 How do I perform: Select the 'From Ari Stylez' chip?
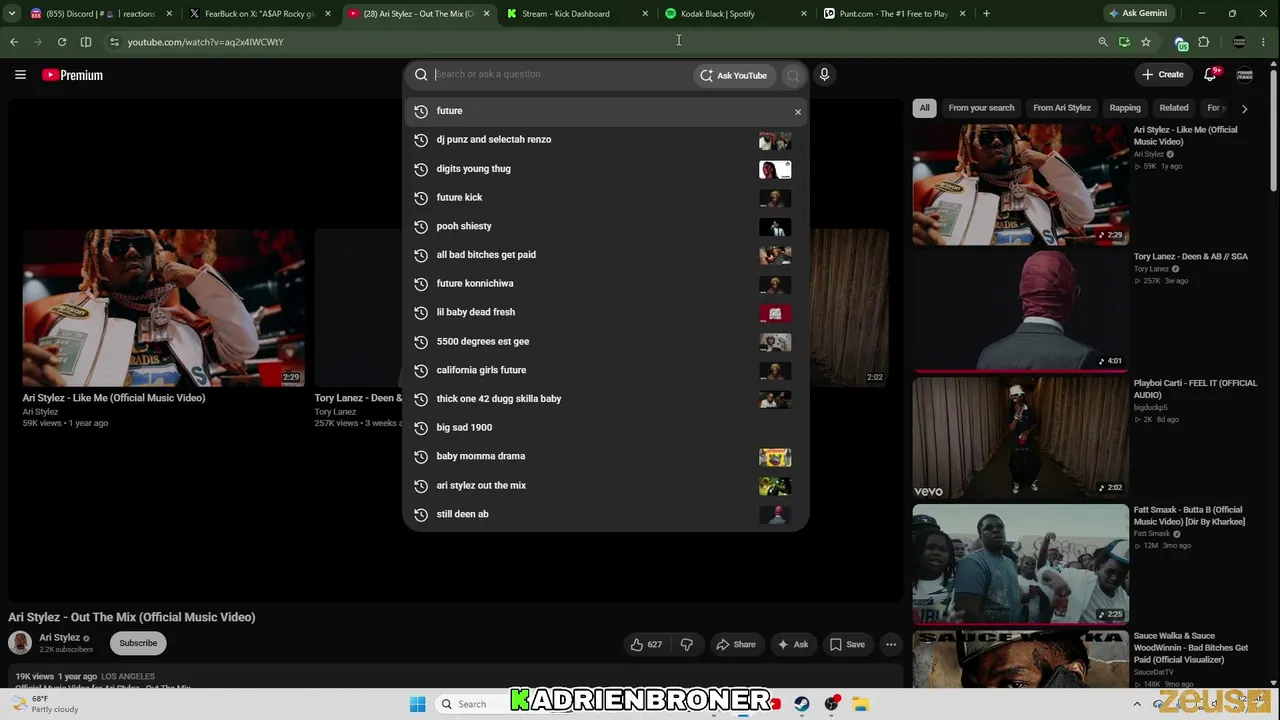pos(1062,108)
